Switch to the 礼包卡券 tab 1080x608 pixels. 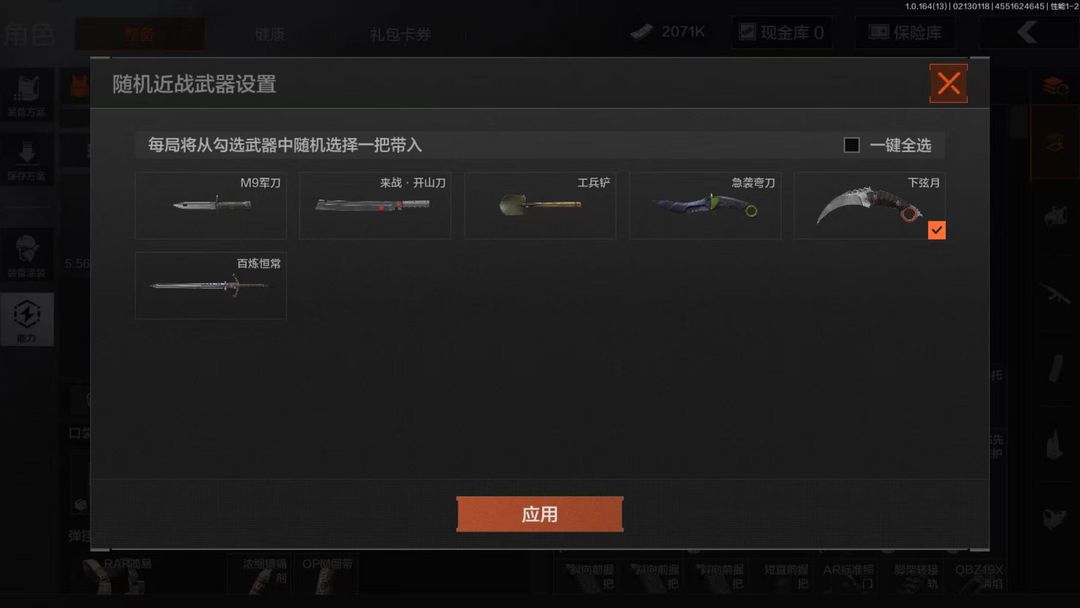[400, 34]
